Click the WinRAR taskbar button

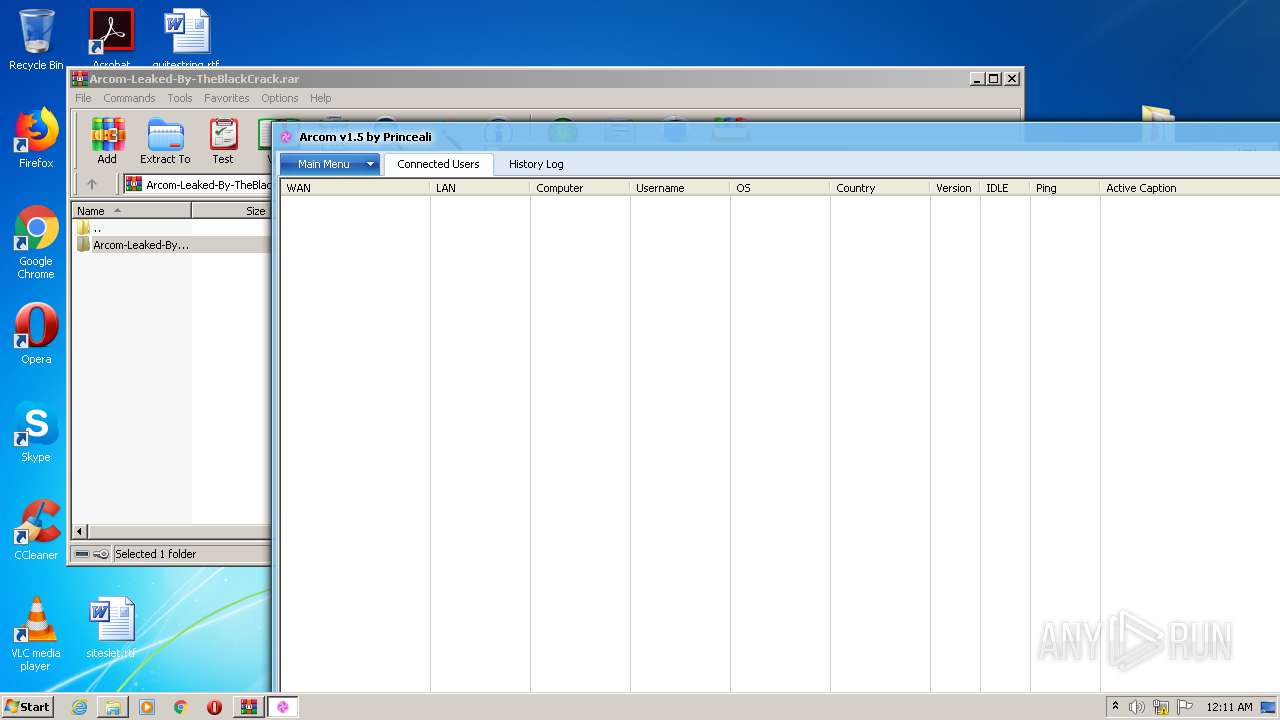248,707
